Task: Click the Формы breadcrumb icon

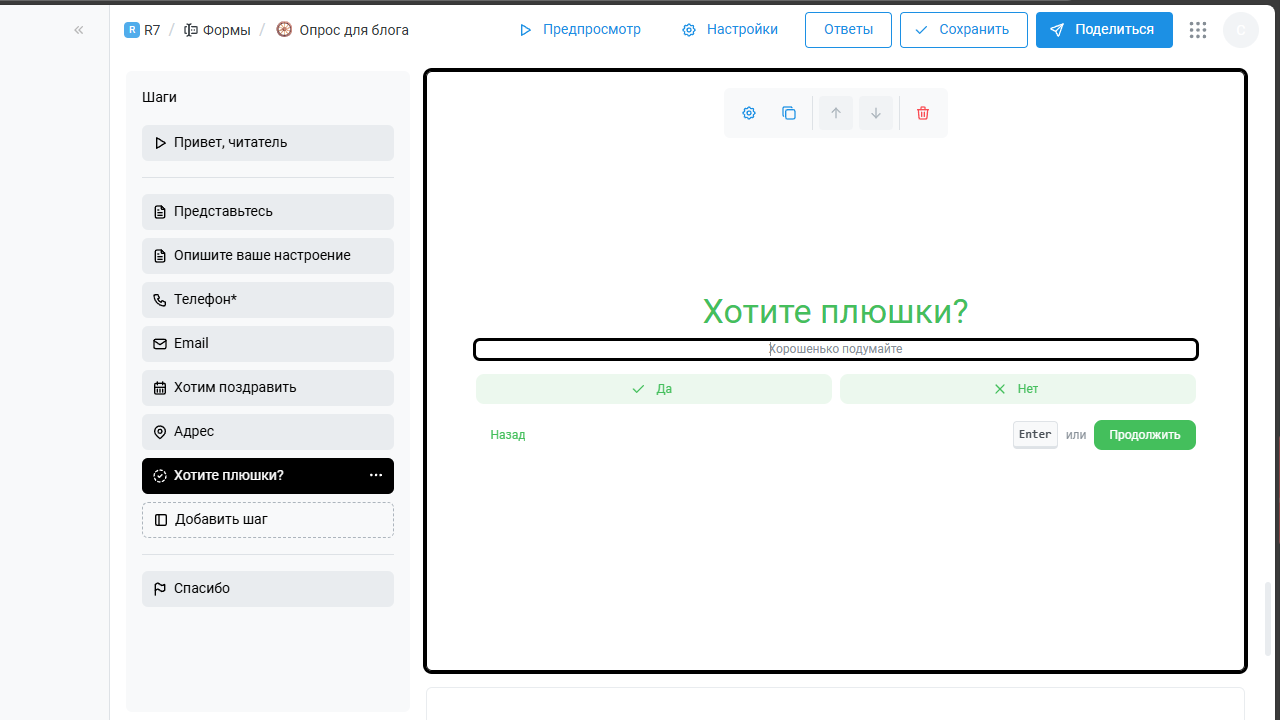Action: tap(191, 30)
